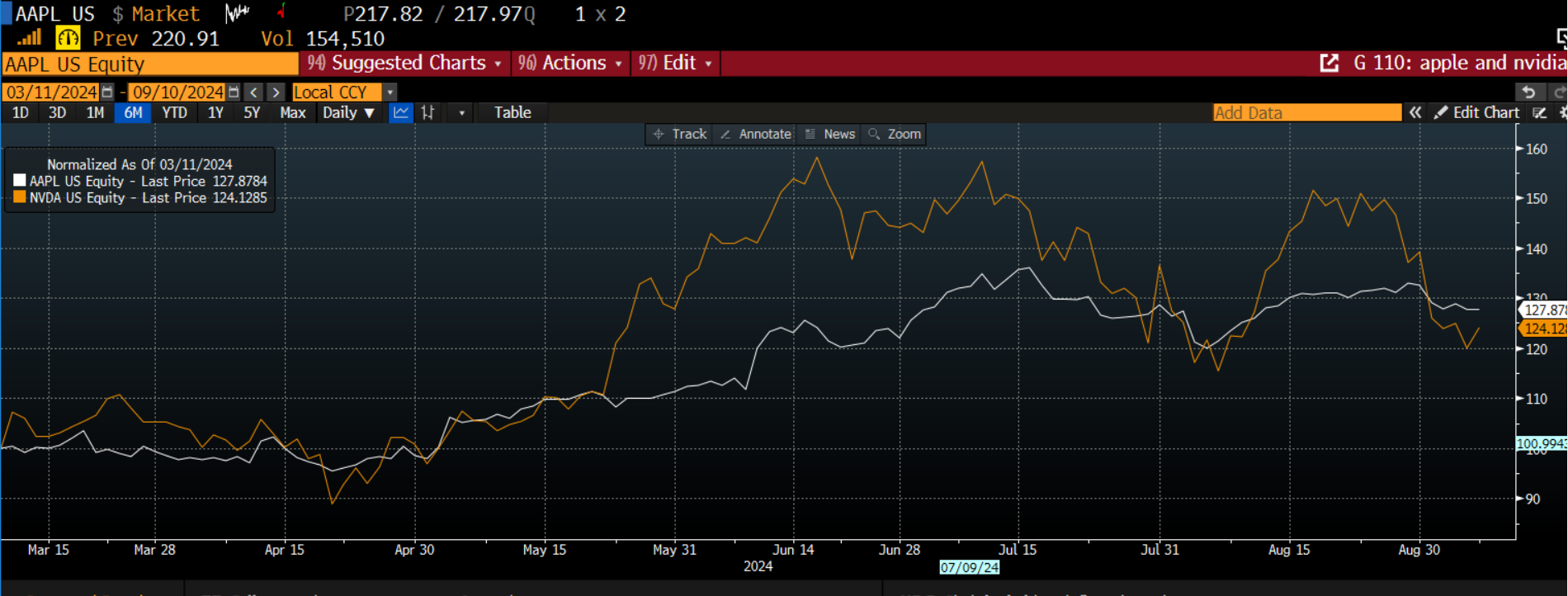The height and width of the screenshot is (596, 1568).
Task: Shift the date range backward with left arrow
Action: (x=254, y=92)
